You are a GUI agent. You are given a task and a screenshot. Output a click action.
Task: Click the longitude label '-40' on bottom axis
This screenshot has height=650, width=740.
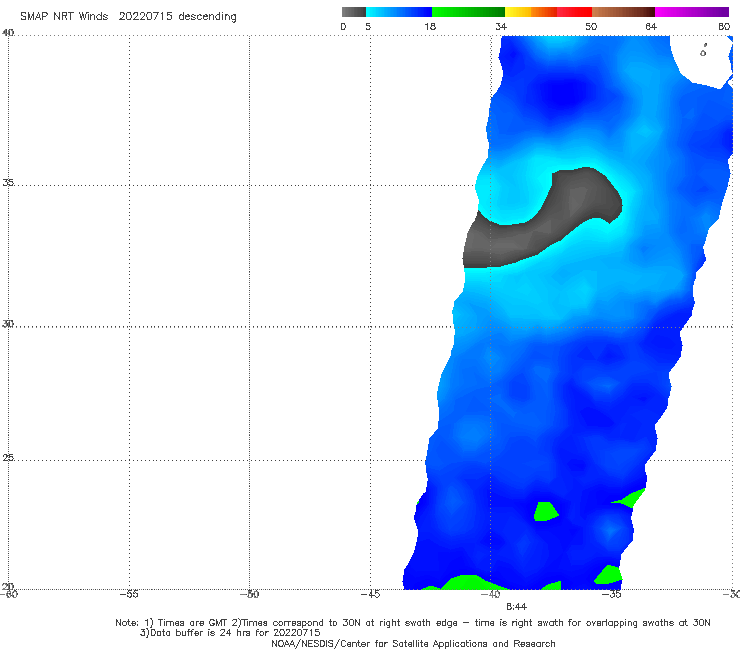[x=490, y=594]
